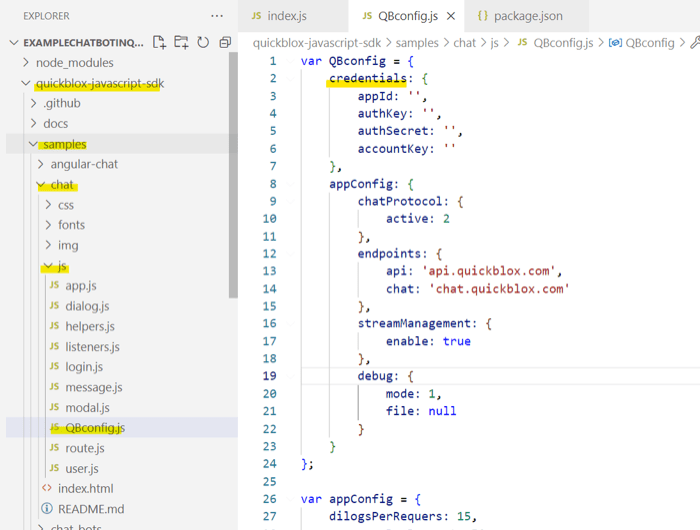The image size is (700, 530).
Task: Close the QBconfig.js tab
Action: [x=451, y=16]
